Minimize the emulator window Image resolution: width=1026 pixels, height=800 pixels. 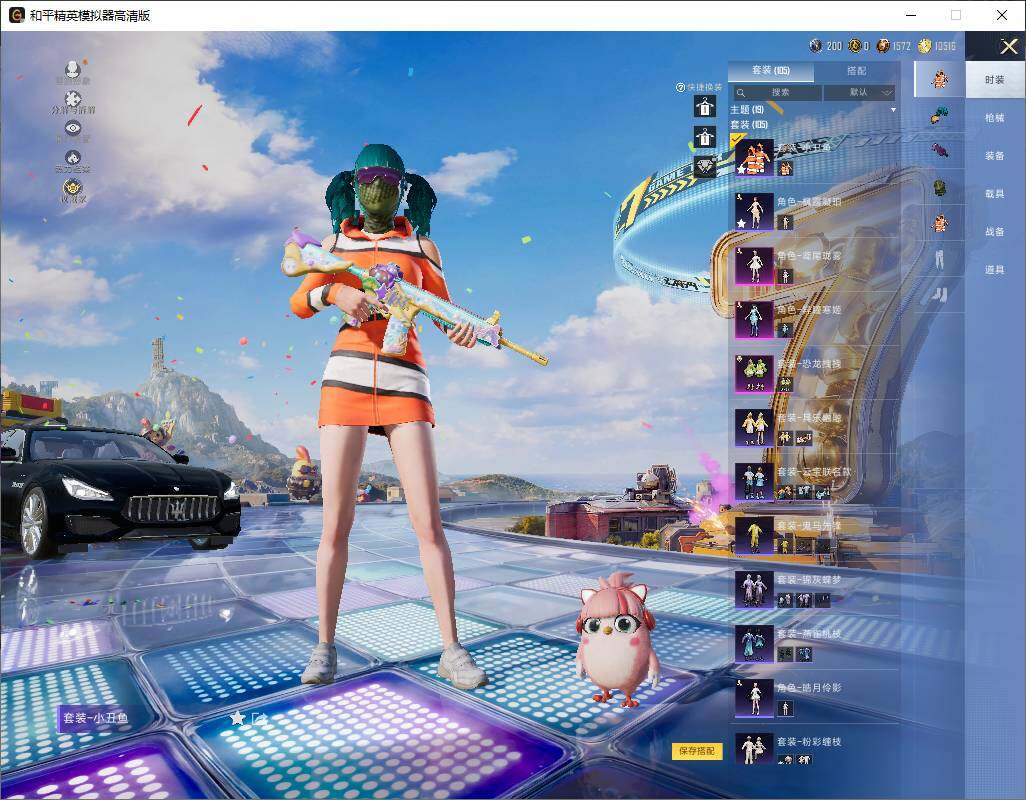pos(911,14)
